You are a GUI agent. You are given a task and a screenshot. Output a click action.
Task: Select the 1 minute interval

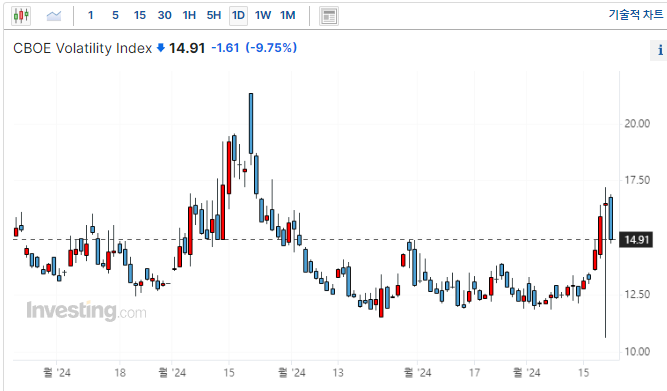pos(91,15)
